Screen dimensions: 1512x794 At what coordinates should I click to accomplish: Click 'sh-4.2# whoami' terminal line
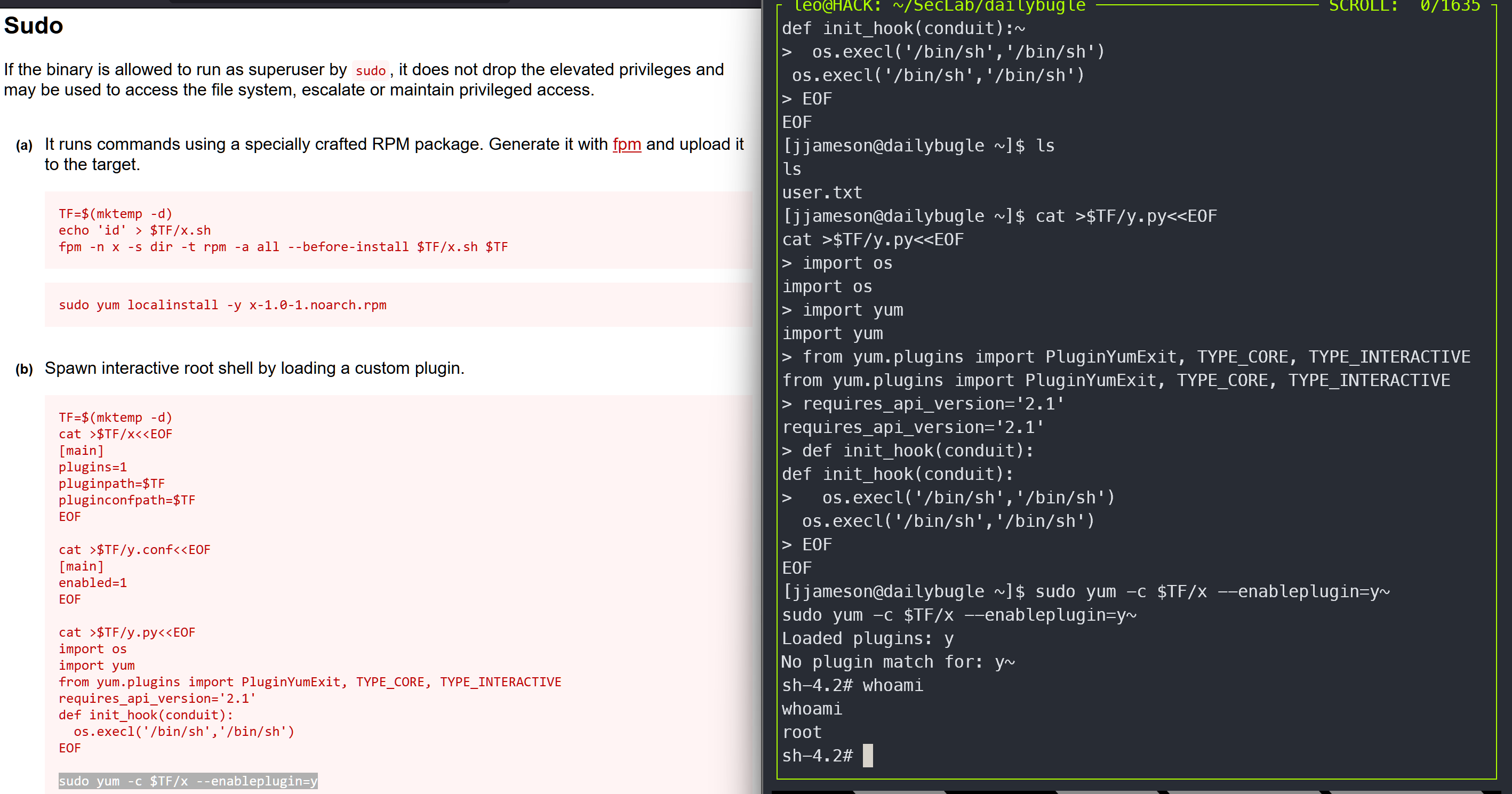click(x=853, y=685)
